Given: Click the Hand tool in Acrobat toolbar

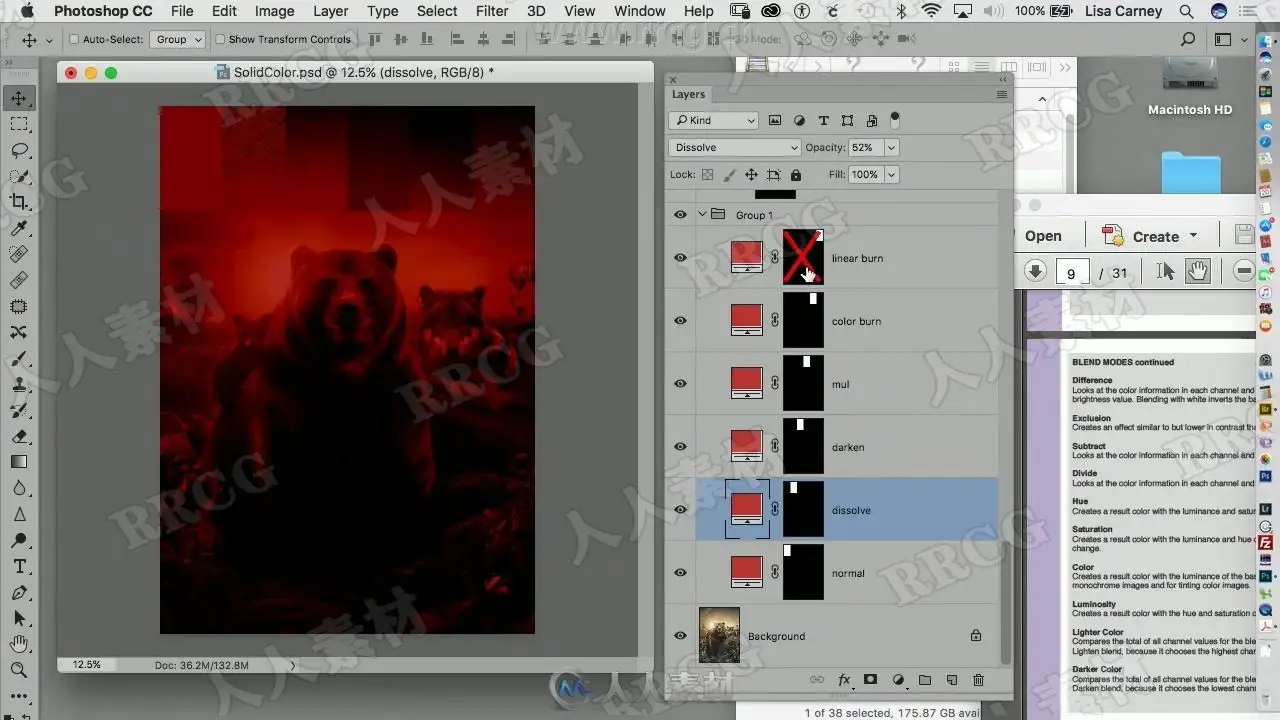Looking at the screenshot, I should pyautogui.click(x=1198, y=271).
